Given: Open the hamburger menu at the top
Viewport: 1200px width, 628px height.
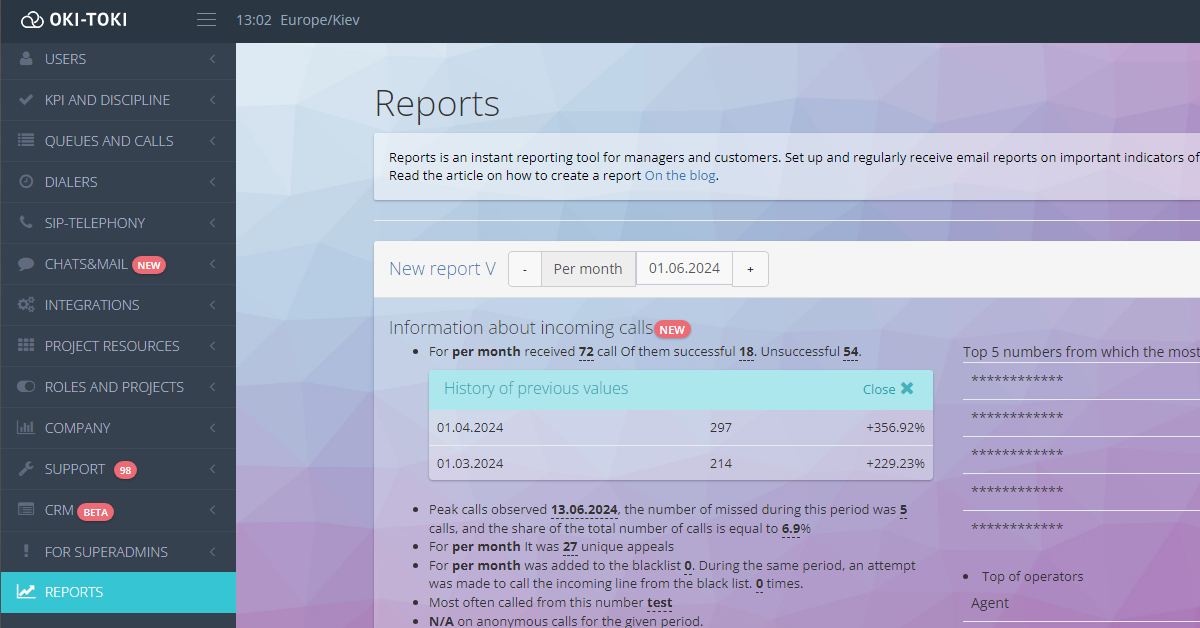Looking at the screenshot, I should click(206, 18).
